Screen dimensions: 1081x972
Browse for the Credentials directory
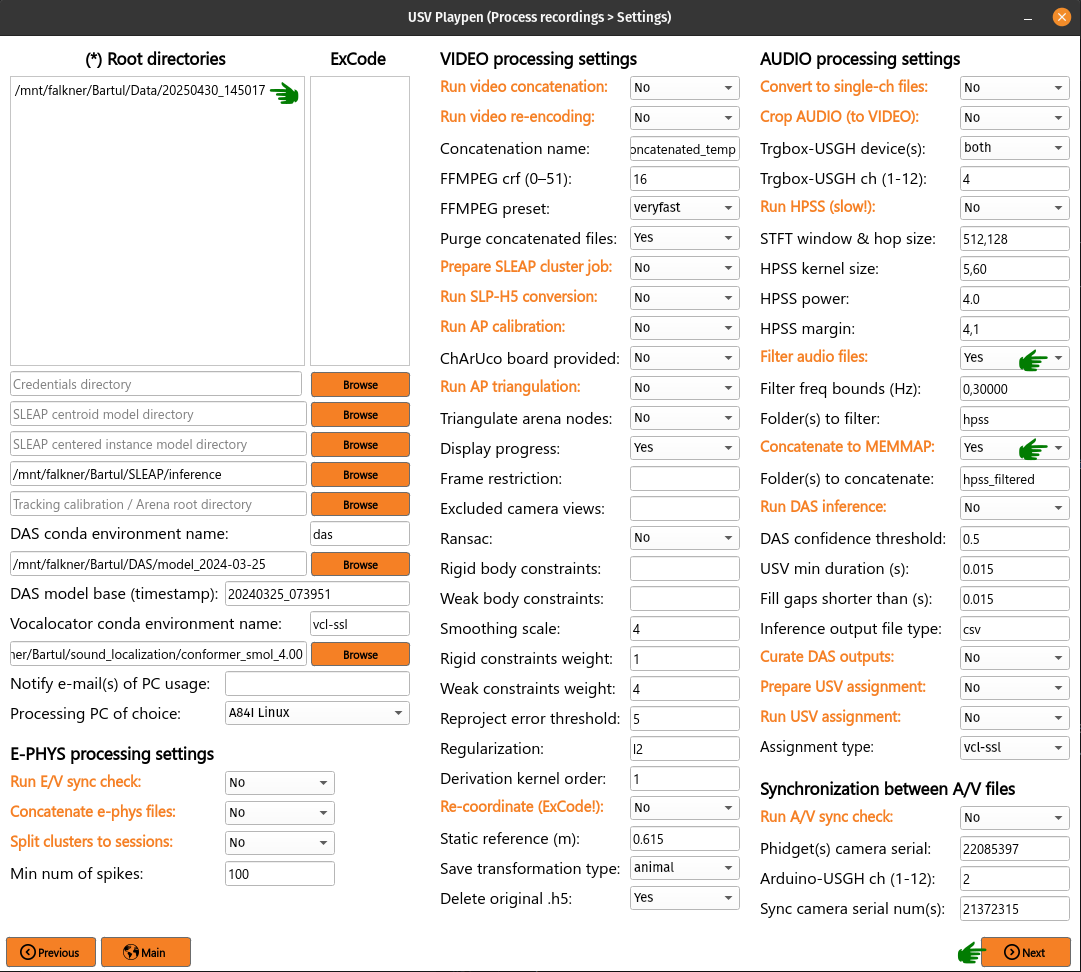tap(360, 385)
